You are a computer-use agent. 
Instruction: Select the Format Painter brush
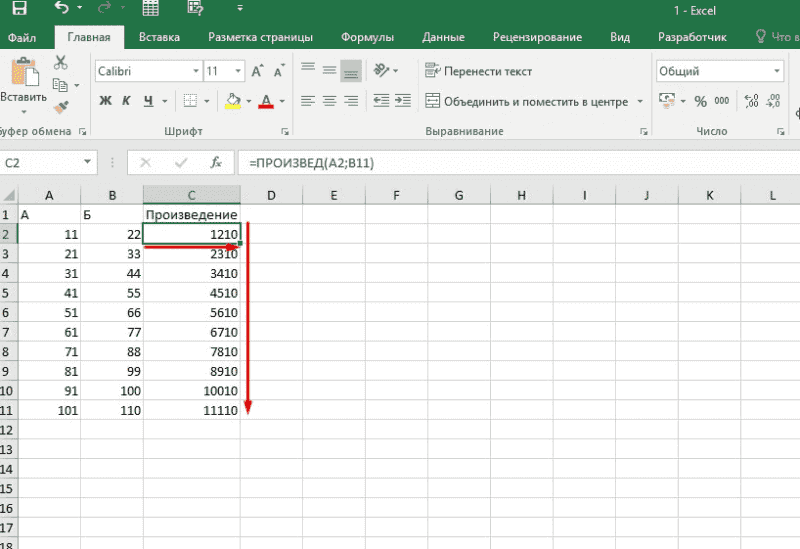pos(60,107)
